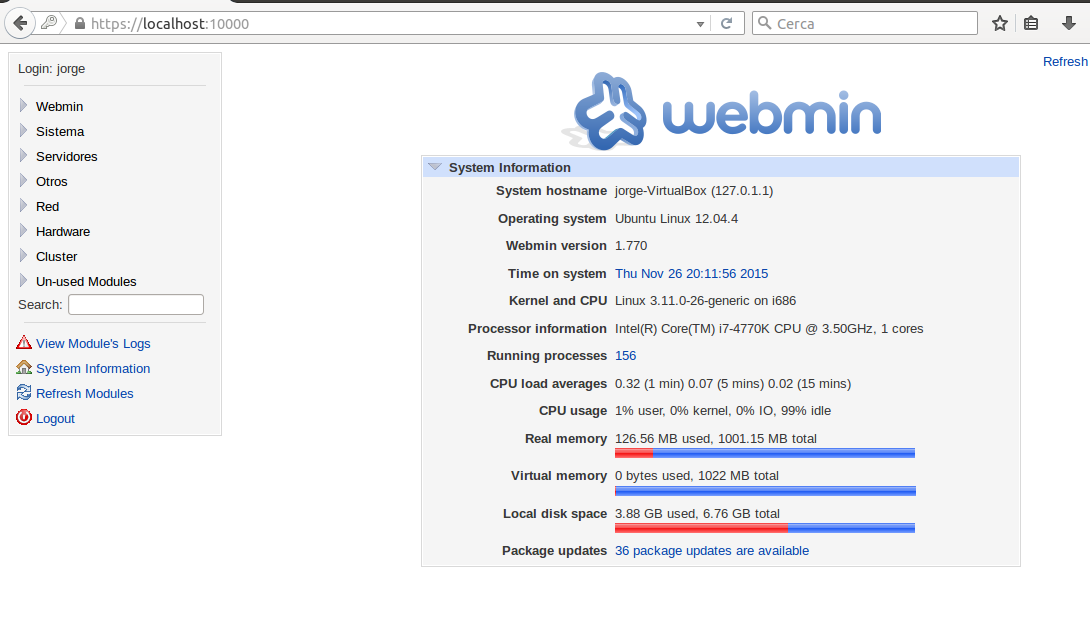Bookmark the page using the star icon
Image resolution: width=1090 pixels, height=634 pixels.
pyautogui.click(x=999, y=22)
